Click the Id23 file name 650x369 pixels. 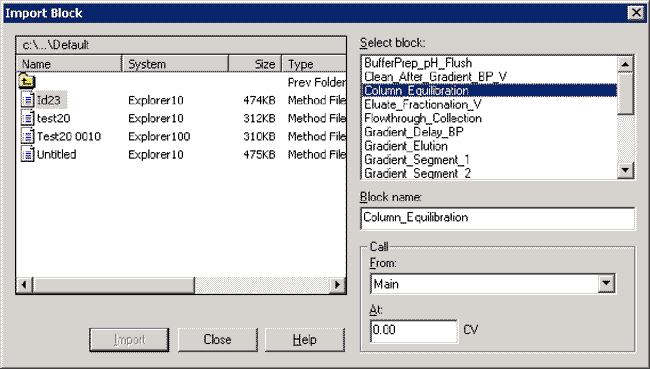point(49,100)
